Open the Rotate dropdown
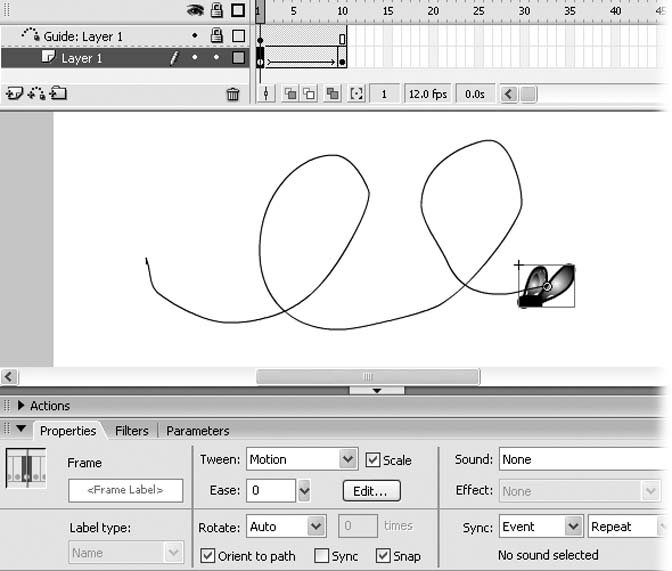The image size is (672, 571). (316, 526)
